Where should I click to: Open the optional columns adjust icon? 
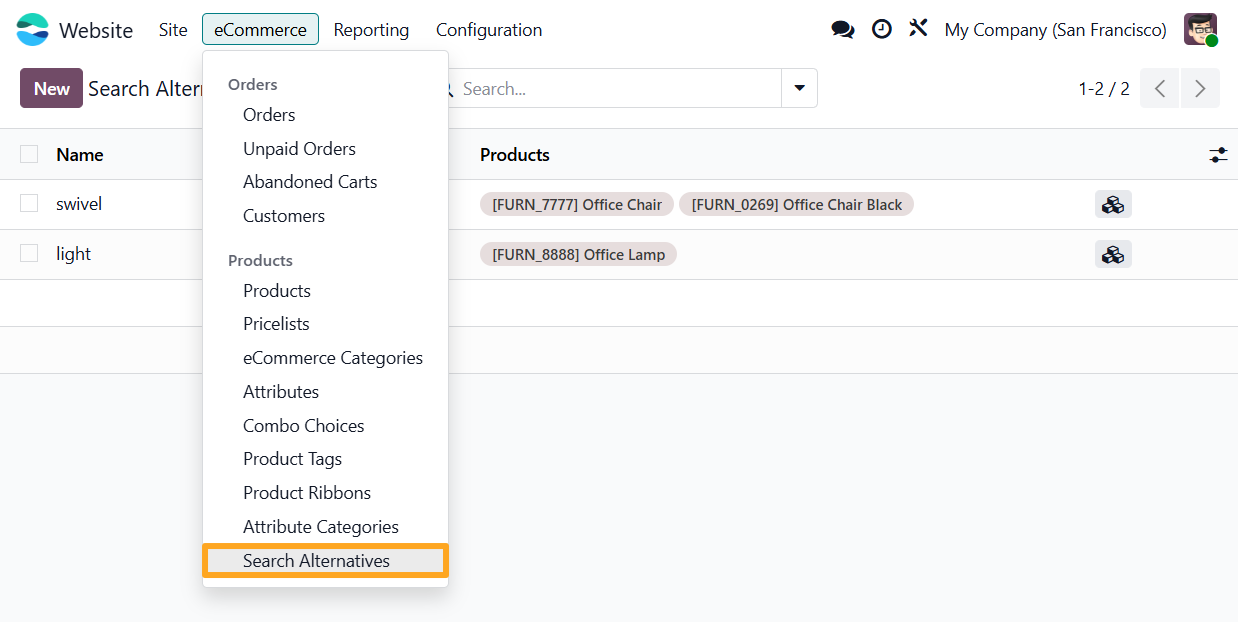point(1218,155)
